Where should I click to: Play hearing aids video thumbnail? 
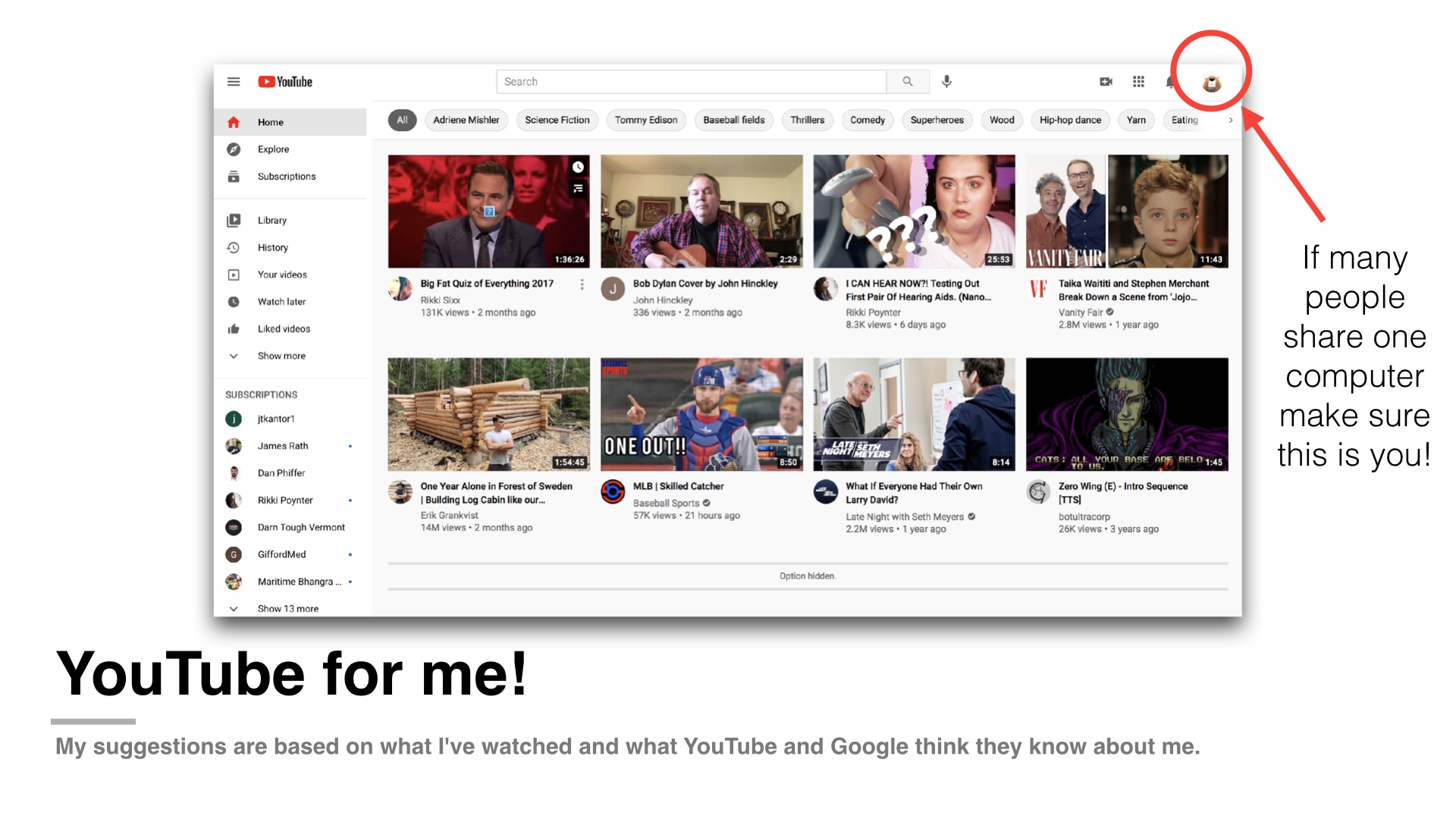tap(914, 212)
